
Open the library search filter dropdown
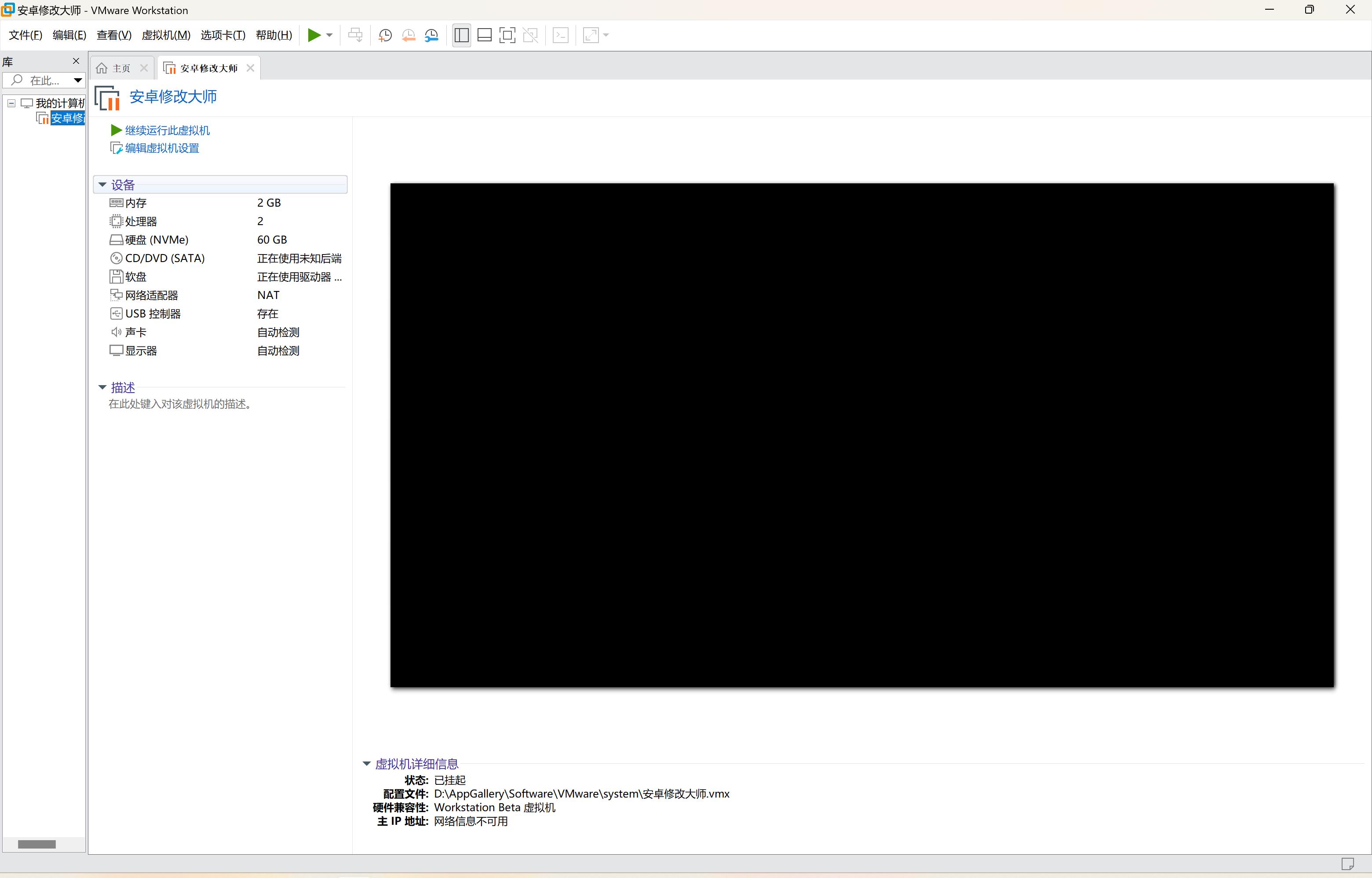pos(78,80)
